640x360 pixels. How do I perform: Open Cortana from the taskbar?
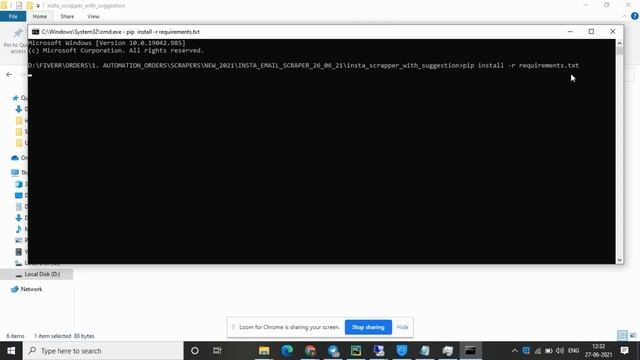(195, 351)
